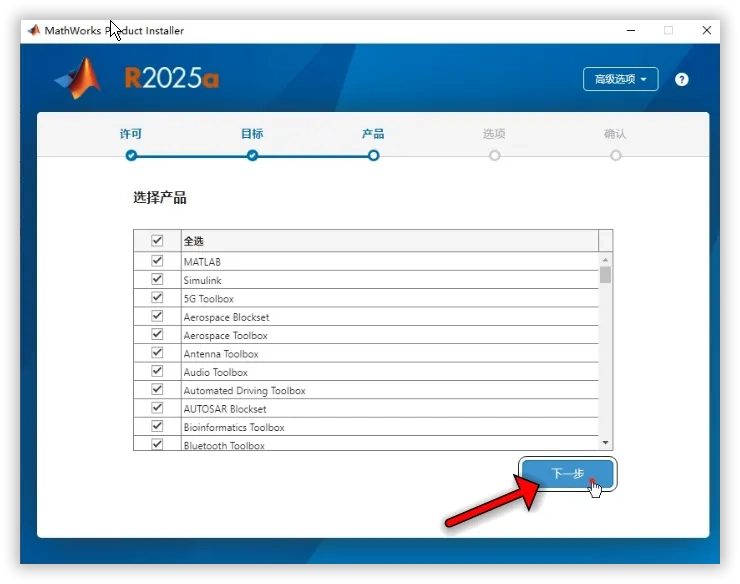Click the 确认 step progress circle
740x584 pixels.
[x=615, y=155]
